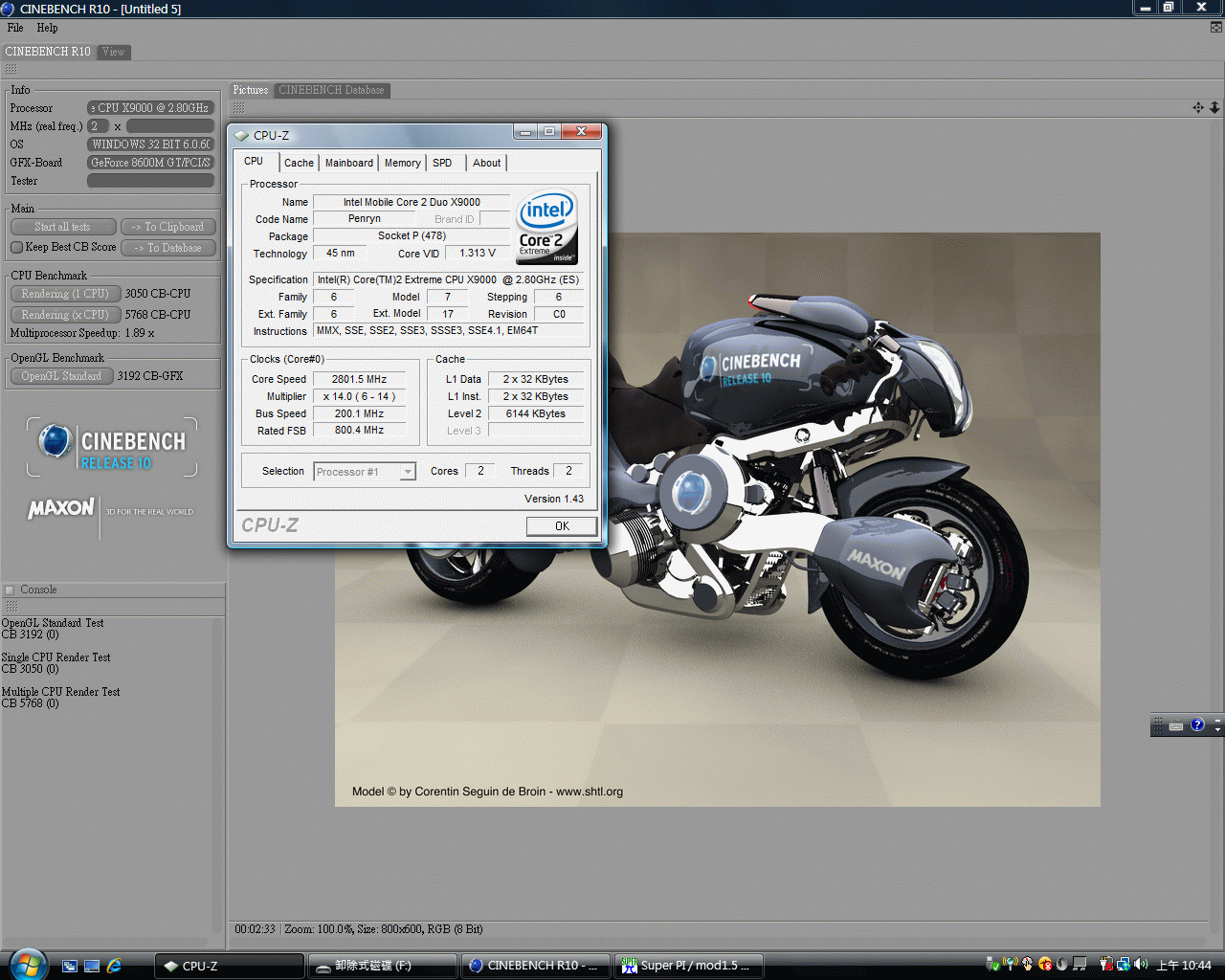Click the CPU-Z title bar icon
1225x980 pixels.
[x=241, y=135]
